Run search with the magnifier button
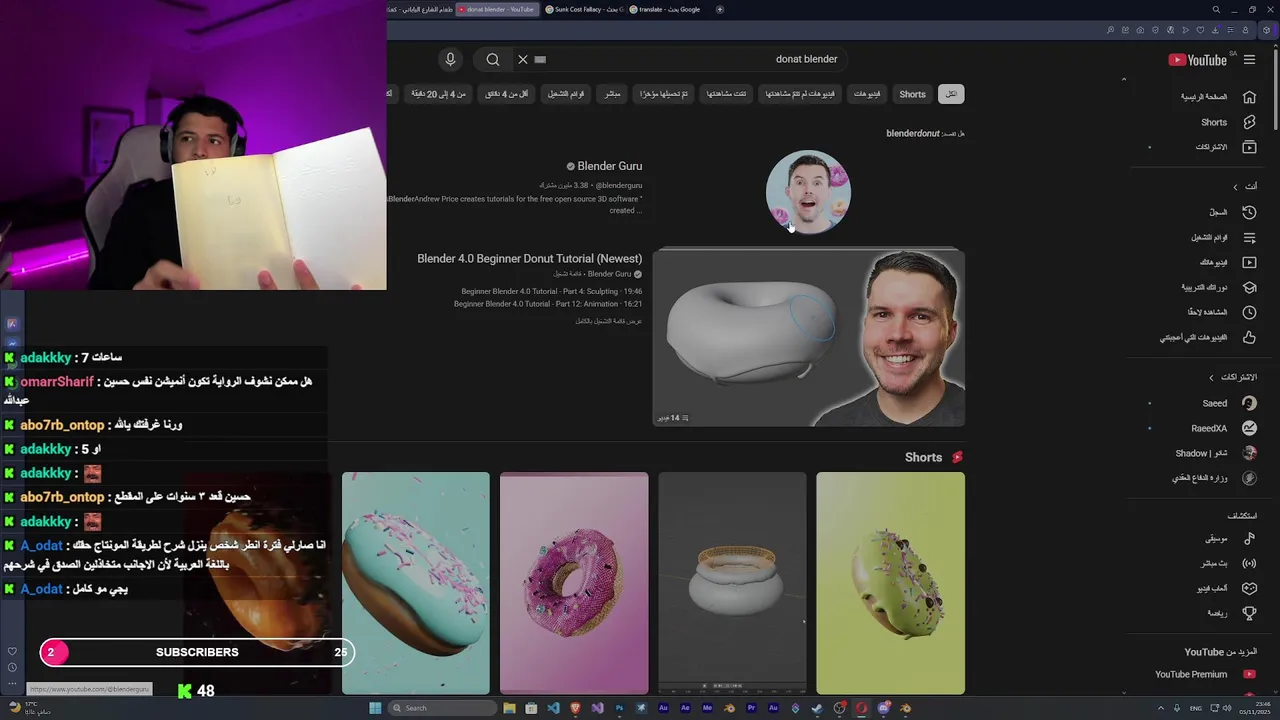 [x=493, y=59]
